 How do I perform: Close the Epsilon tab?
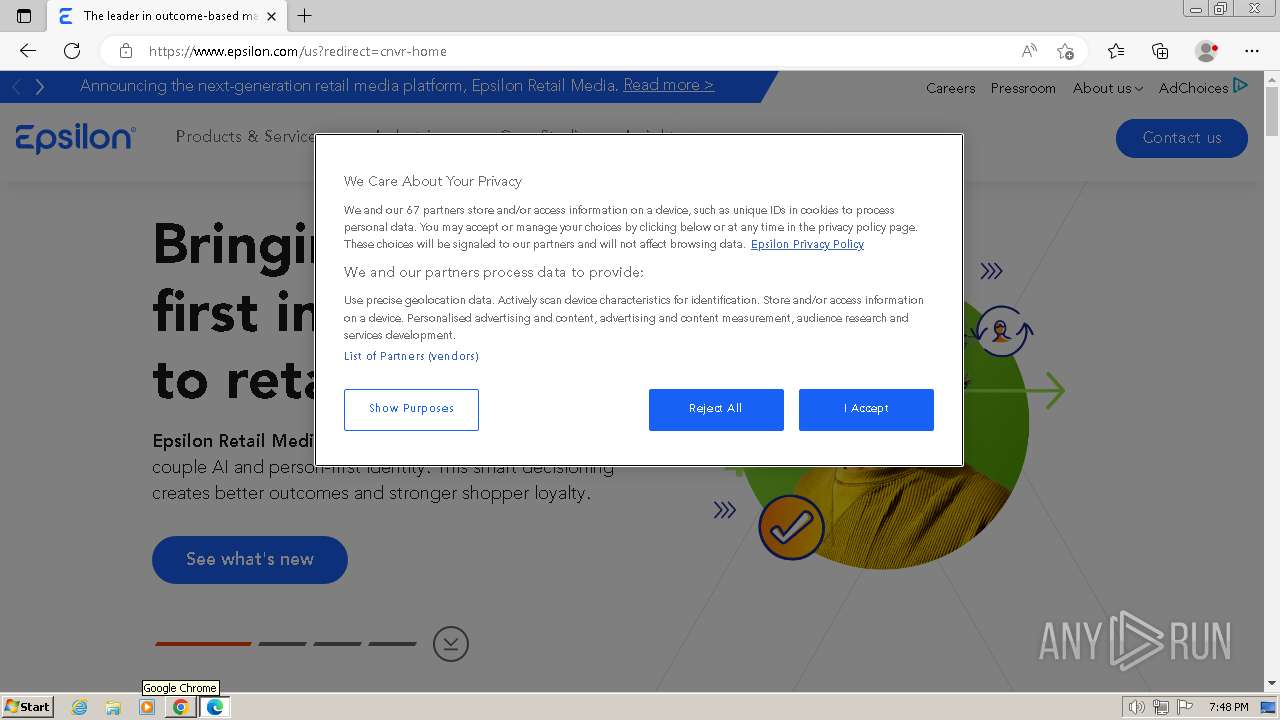[272, 16]
